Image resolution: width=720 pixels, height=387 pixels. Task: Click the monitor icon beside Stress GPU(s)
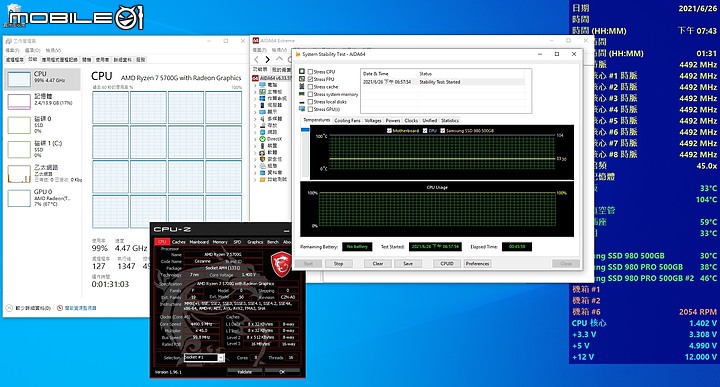[302, 109]
